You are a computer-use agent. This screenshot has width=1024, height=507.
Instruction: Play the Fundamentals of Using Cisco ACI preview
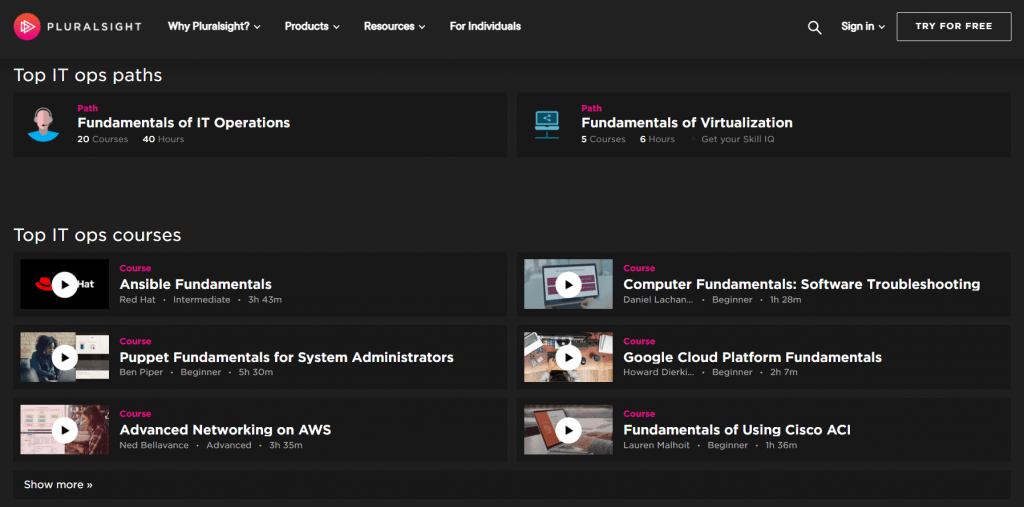tap(568, 430)
